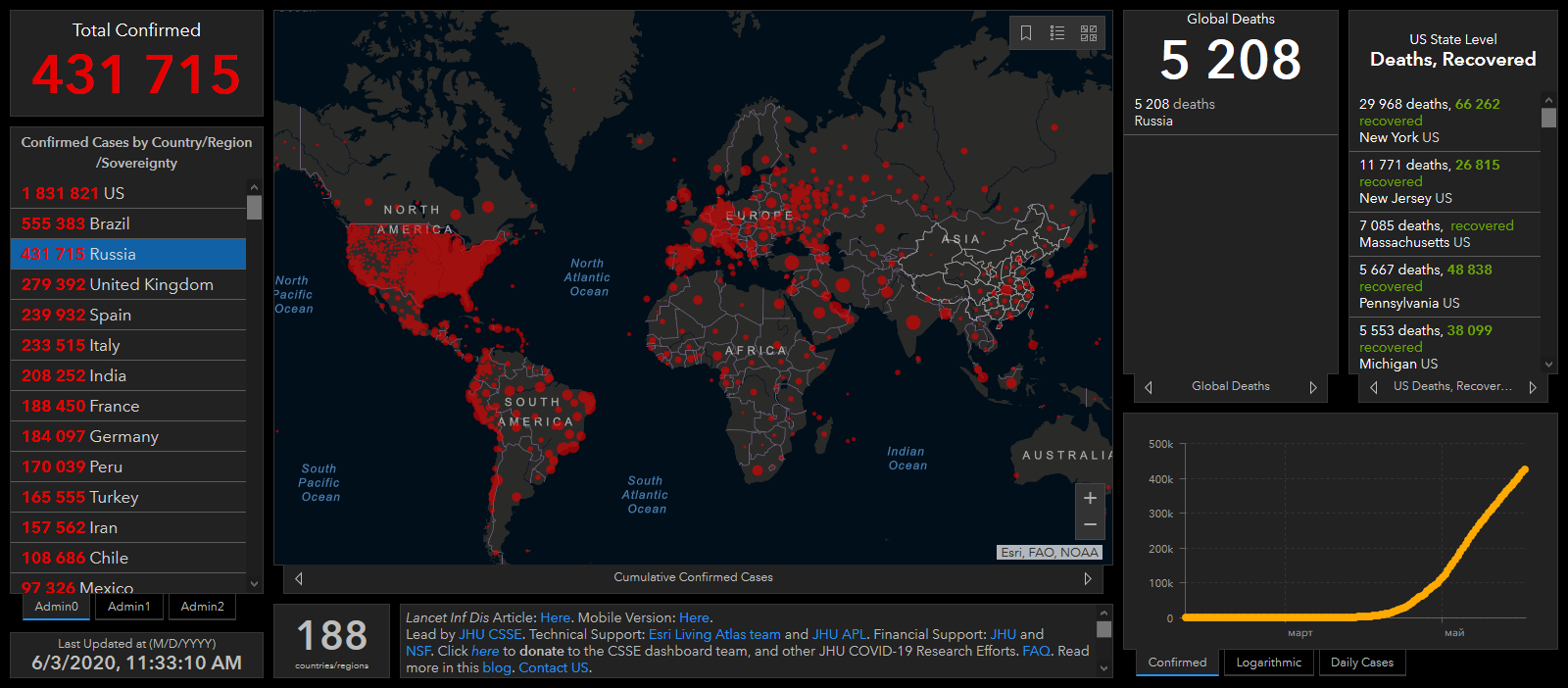Open the JHU CSSE link
1568x688 pixels.
coord(490,634)
